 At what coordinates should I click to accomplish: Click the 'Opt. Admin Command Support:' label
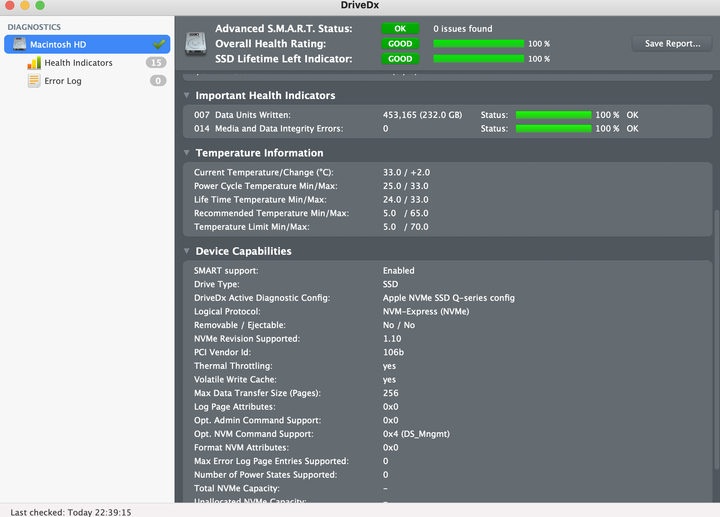point(257,421)
